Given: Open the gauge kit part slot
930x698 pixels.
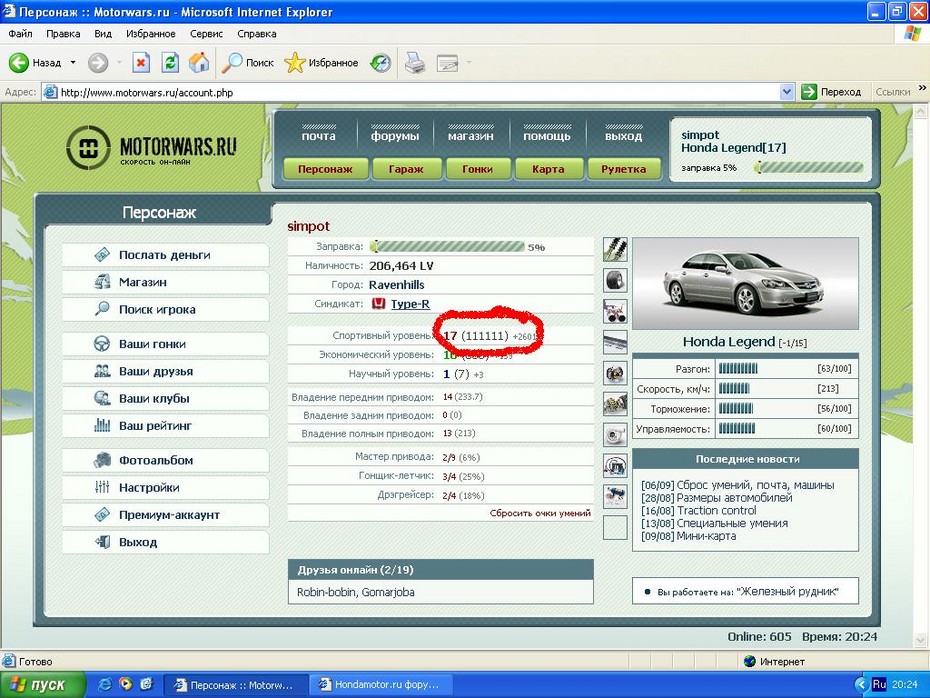Looking at the screenshot, I should pos(615,466).
